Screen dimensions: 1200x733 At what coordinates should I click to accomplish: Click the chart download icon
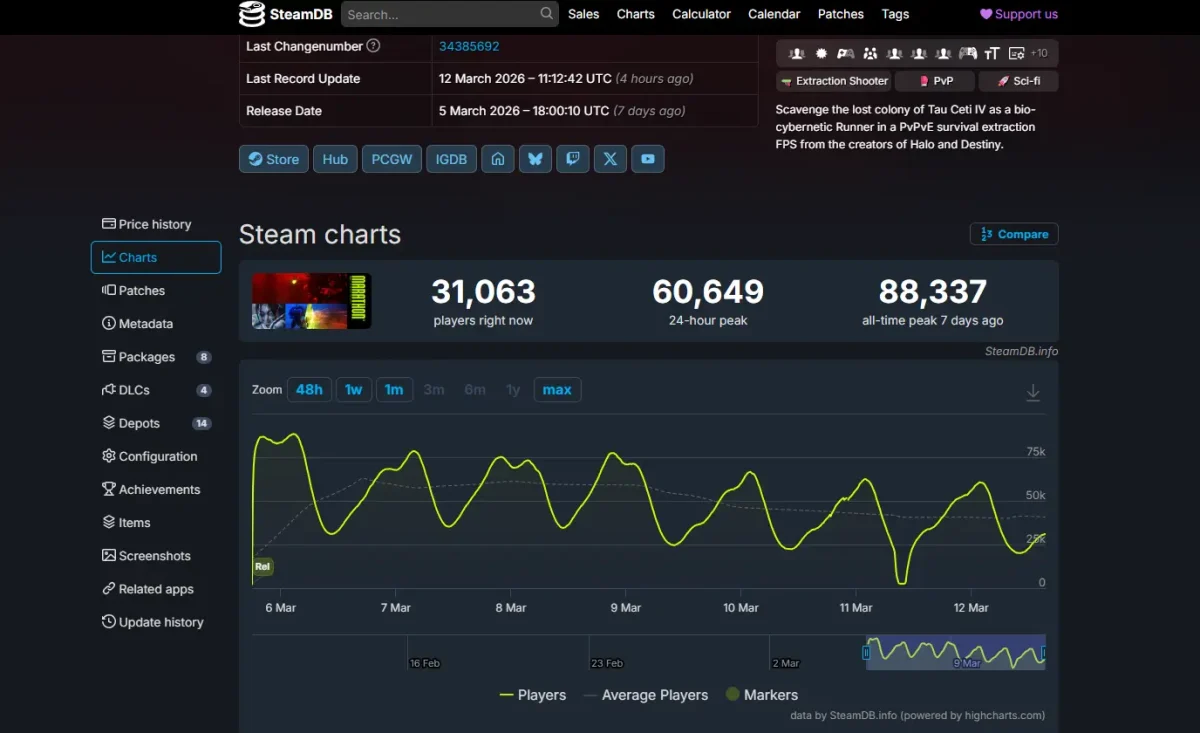pos(1033,392)
